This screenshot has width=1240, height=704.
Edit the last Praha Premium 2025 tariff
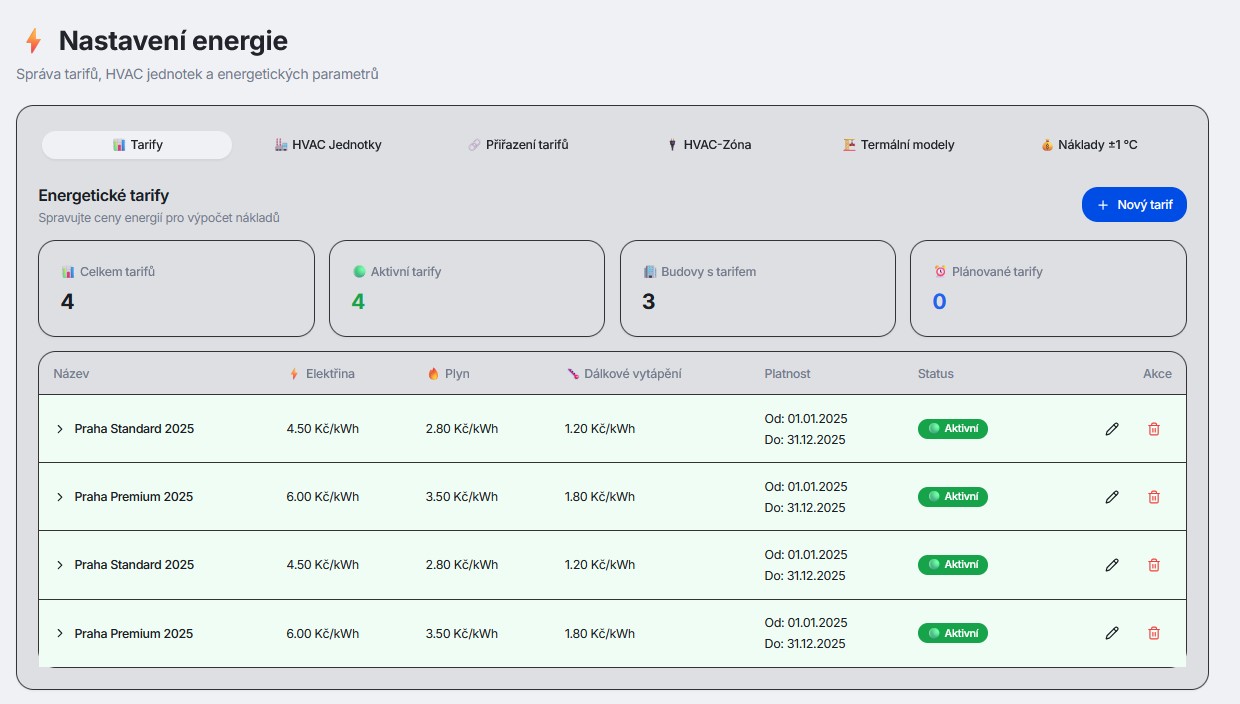pos(1111,633)
